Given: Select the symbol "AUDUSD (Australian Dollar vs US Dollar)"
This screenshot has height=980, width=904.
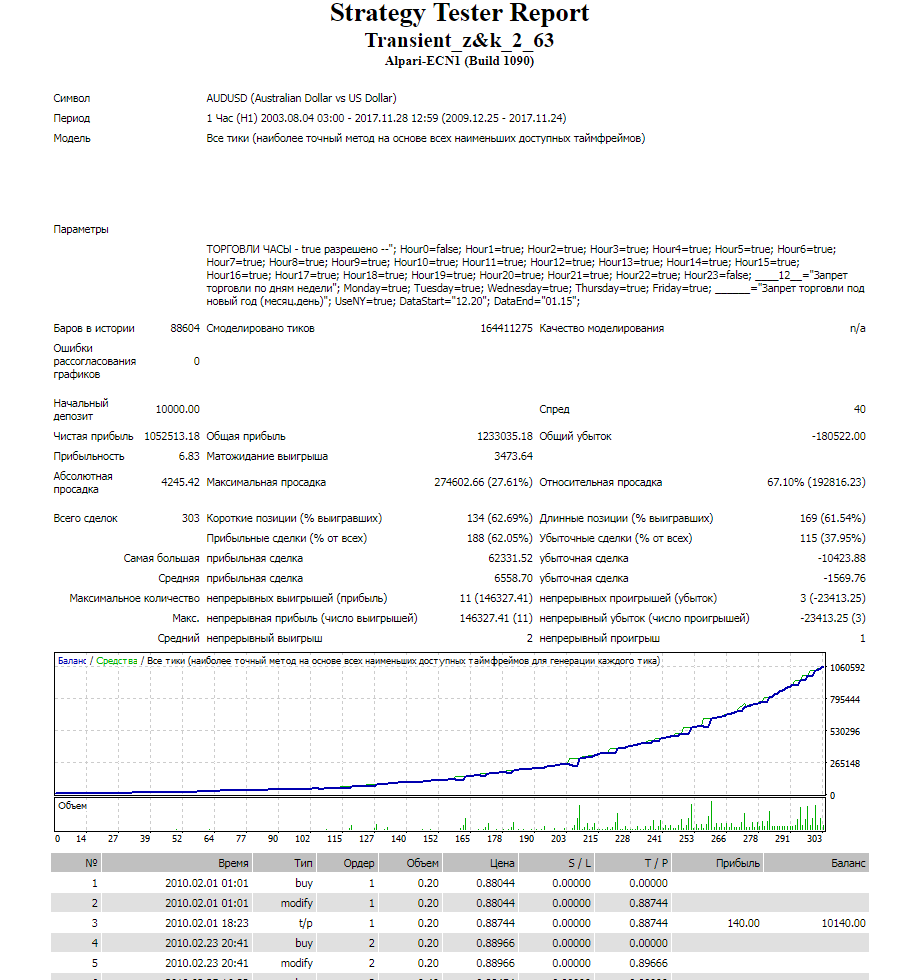Looking at the screenshot, I should pyautogui.click(x=301, y=98).
